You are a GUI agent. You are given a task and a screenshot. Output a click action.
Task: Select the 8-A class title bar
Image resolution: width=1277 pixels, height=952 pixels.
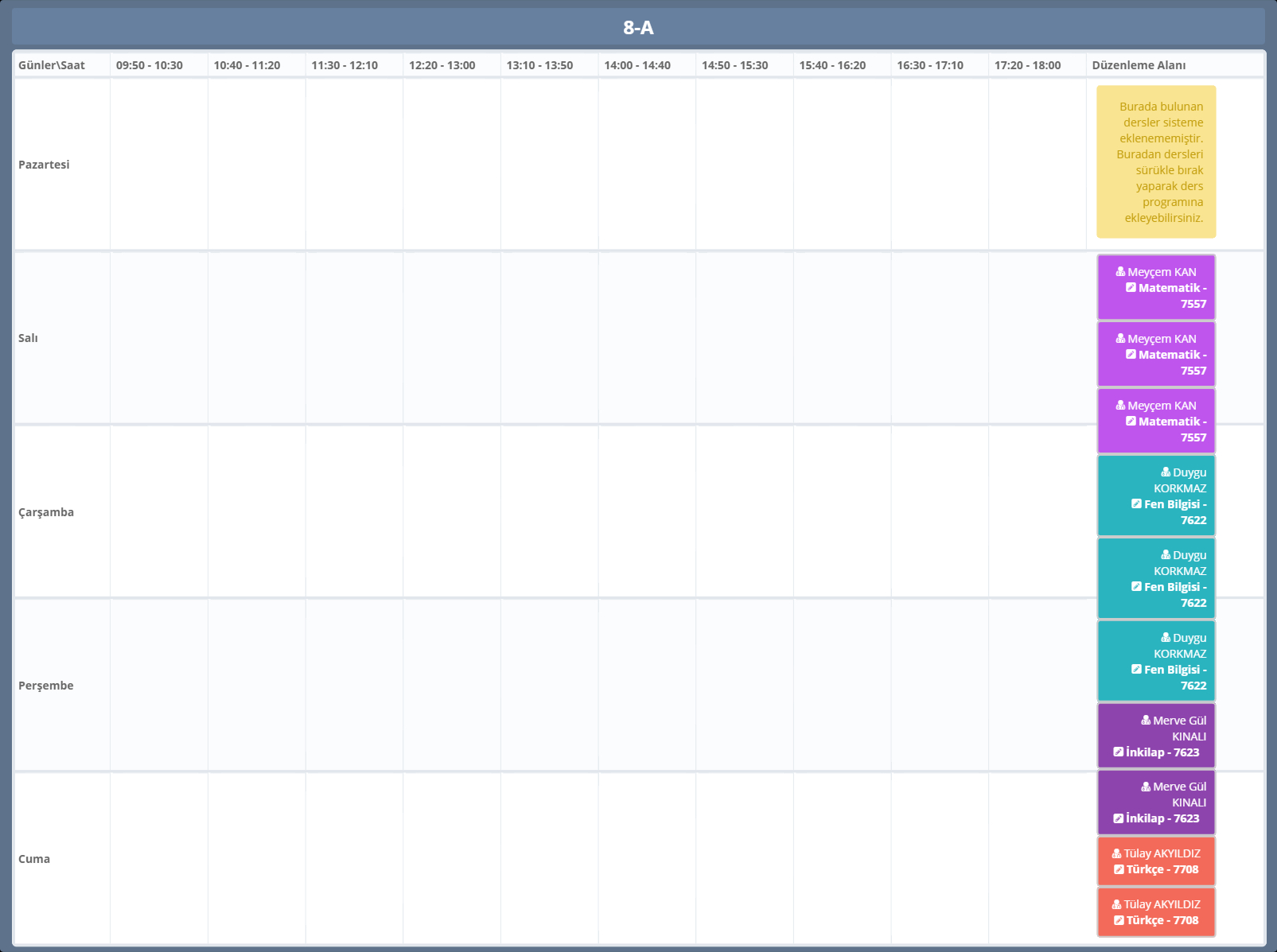tap(638, 28)
